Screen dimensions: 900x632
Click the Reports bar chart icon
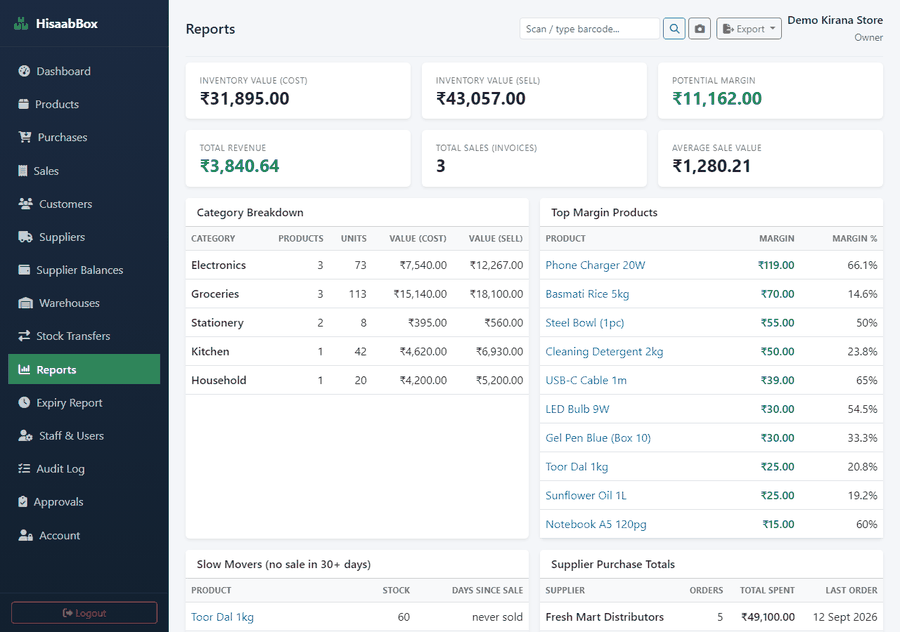pos(24,369)
